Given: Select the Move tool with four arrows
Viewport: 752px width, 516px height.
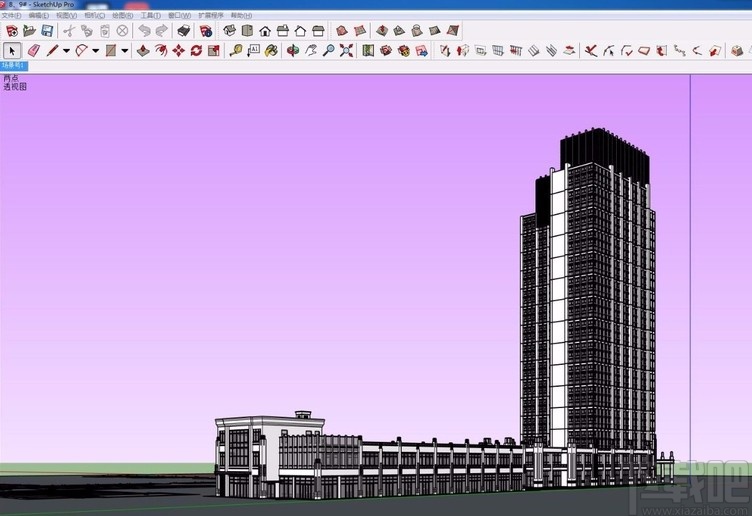Looking at the screenshot, I should coord(178,50).
